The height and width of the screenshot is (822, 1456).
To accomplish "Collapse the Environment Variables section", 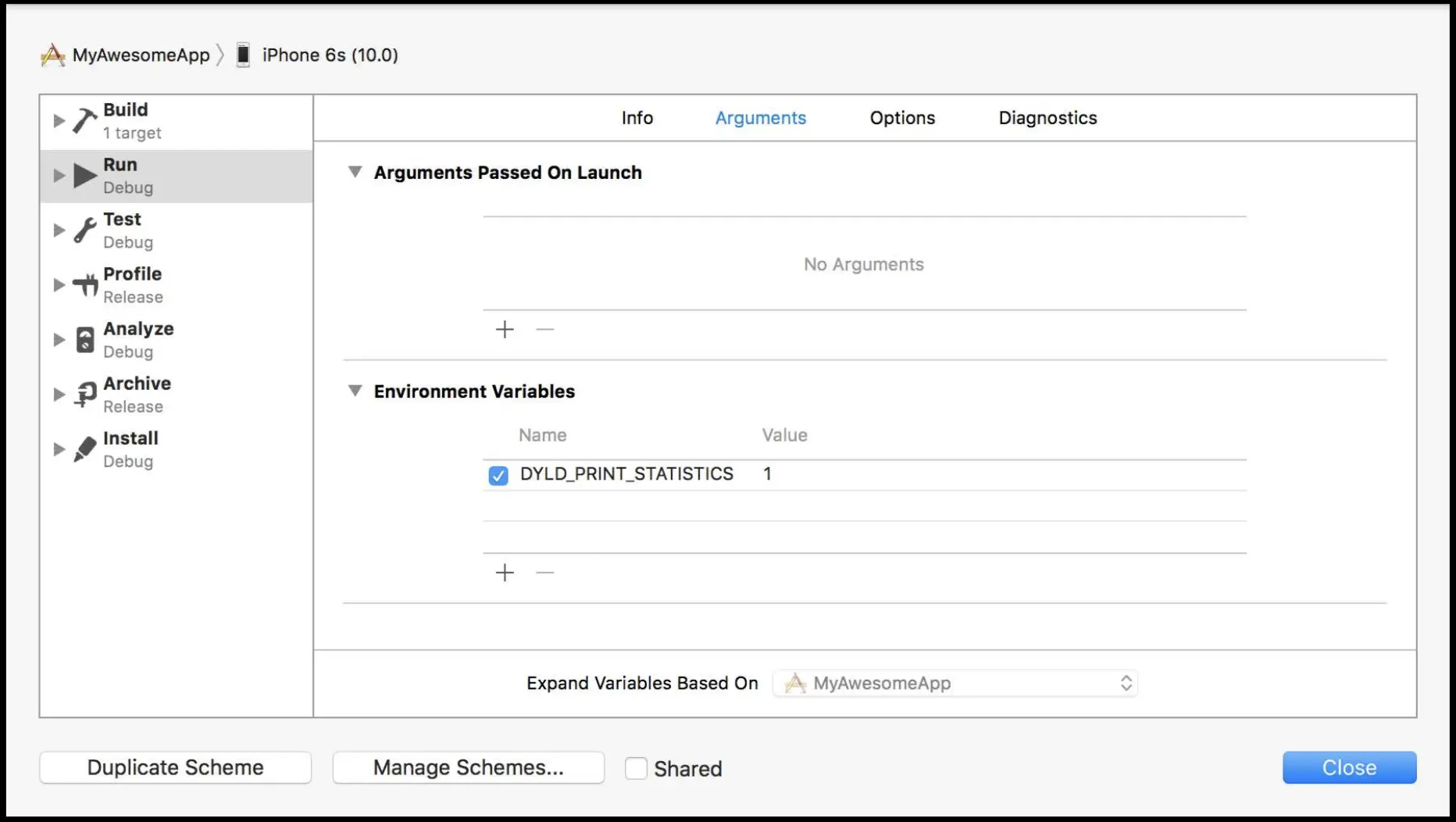I will coord(355,391).
